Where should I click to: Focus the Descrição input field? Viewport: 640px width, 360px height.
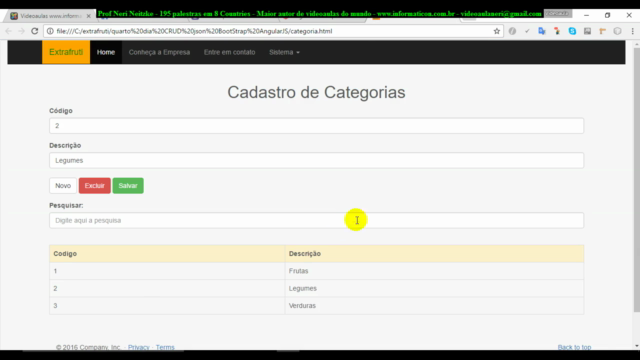coord(316,160)
